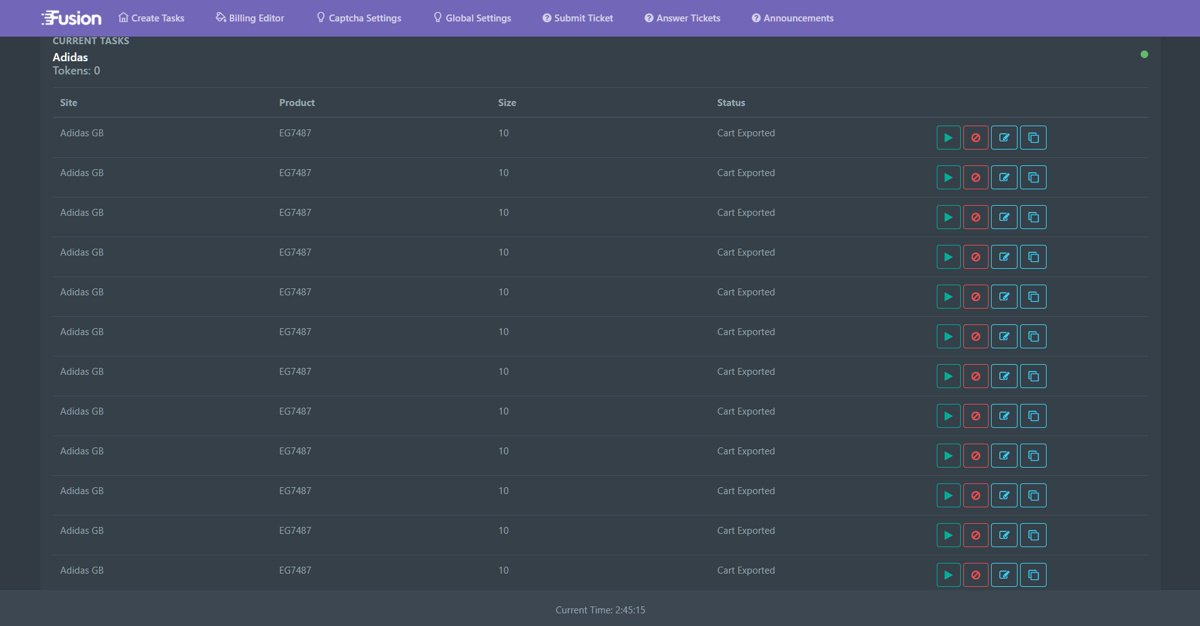The image size is (1200, 626).
Task: Click the CURRENT TASKS heading
Action: 91,41
